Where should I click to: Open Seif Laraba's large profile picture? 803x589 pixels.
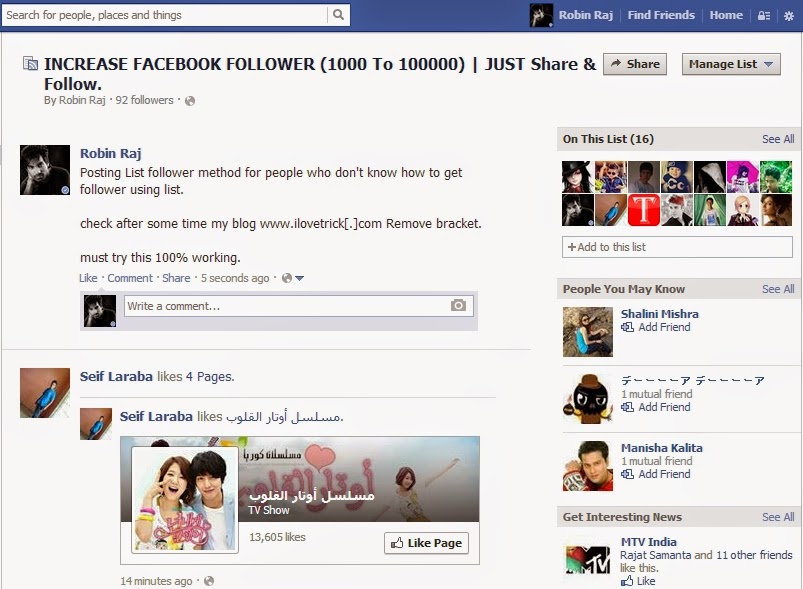tap(45, 393)
